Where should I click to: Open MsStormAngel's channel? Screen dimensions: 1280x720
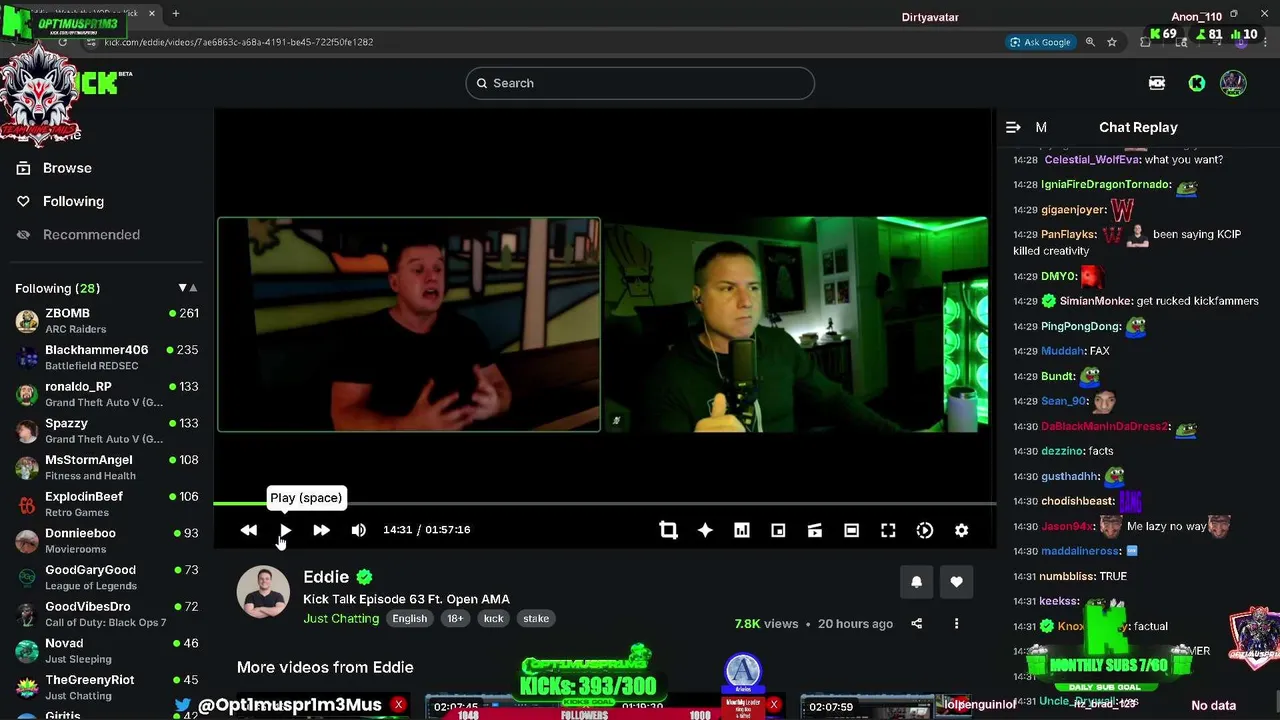pyautogui.click(x=107, y=467)
